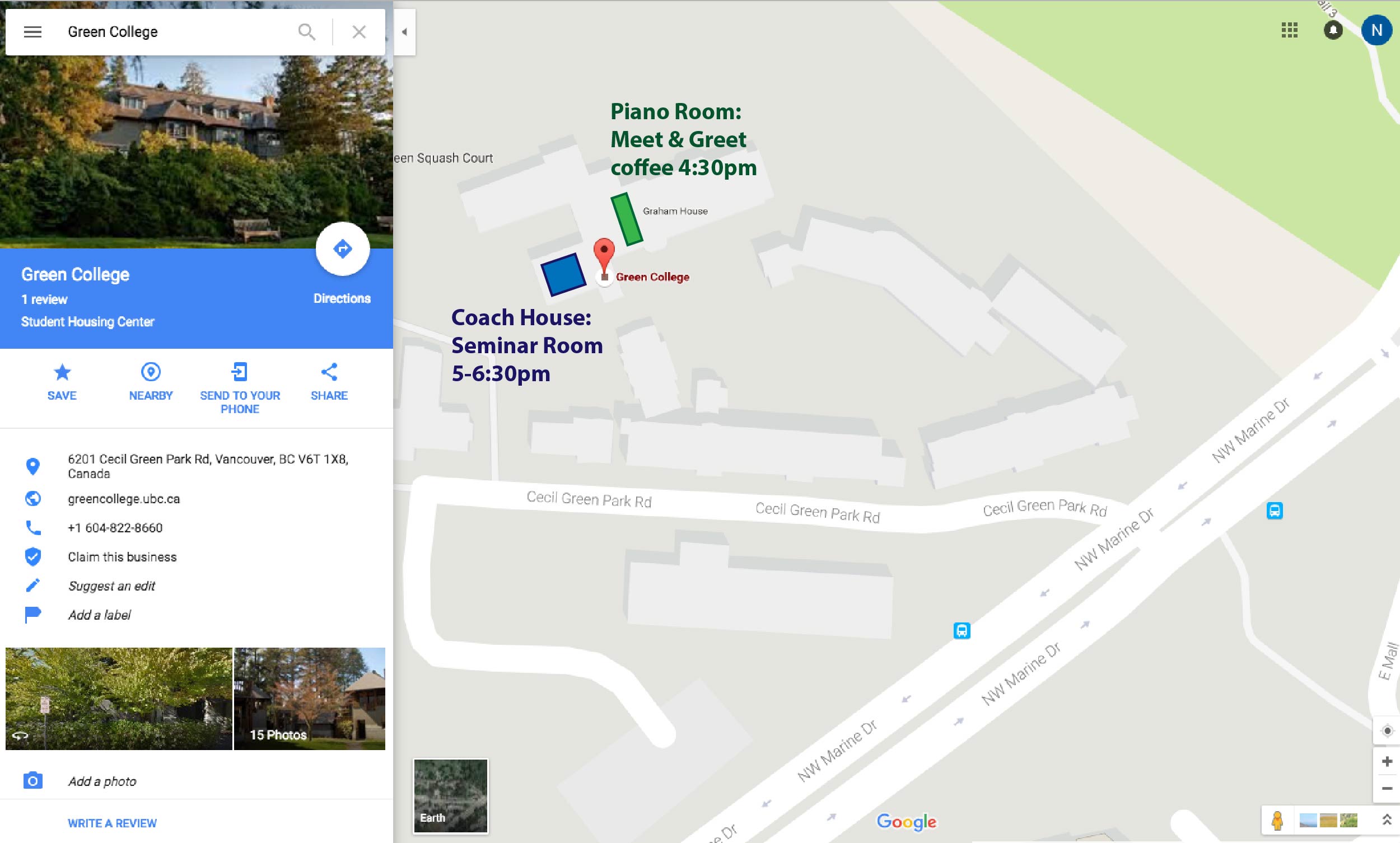The image size is (1400, 843).
Task: Click Claim this business
Action: [122, 557]
